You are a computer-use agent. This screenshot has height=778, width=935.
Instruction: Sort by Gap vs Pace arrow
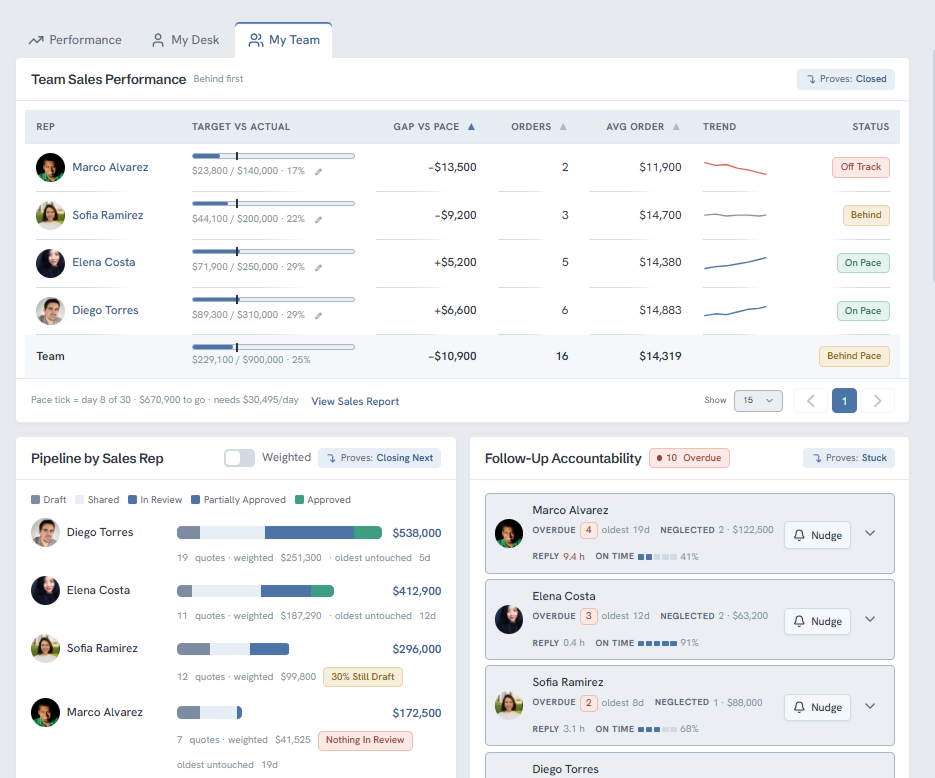471,126
